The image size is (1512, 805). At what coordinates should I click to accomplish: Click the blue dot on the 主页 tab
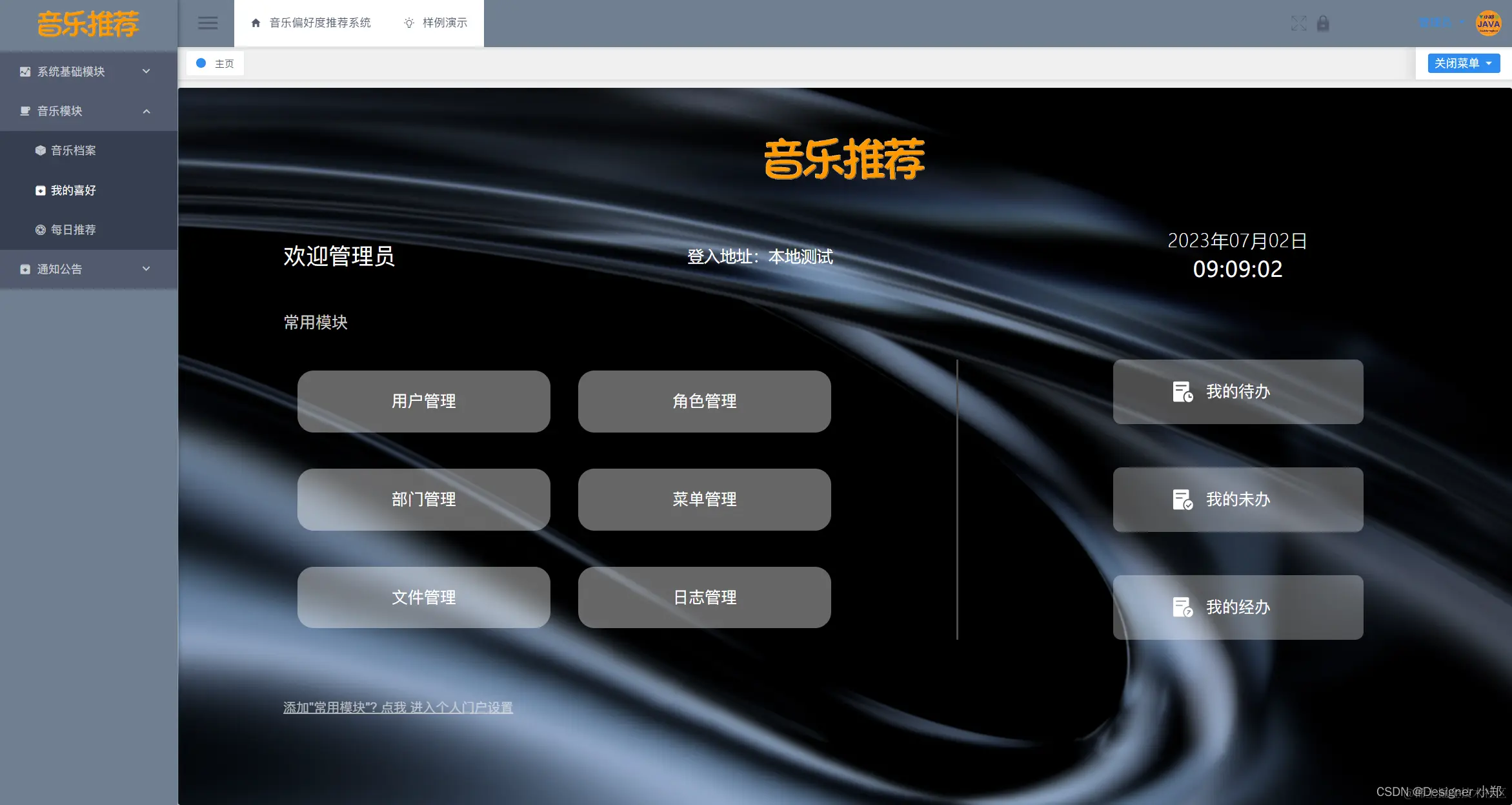pos(201,63)
